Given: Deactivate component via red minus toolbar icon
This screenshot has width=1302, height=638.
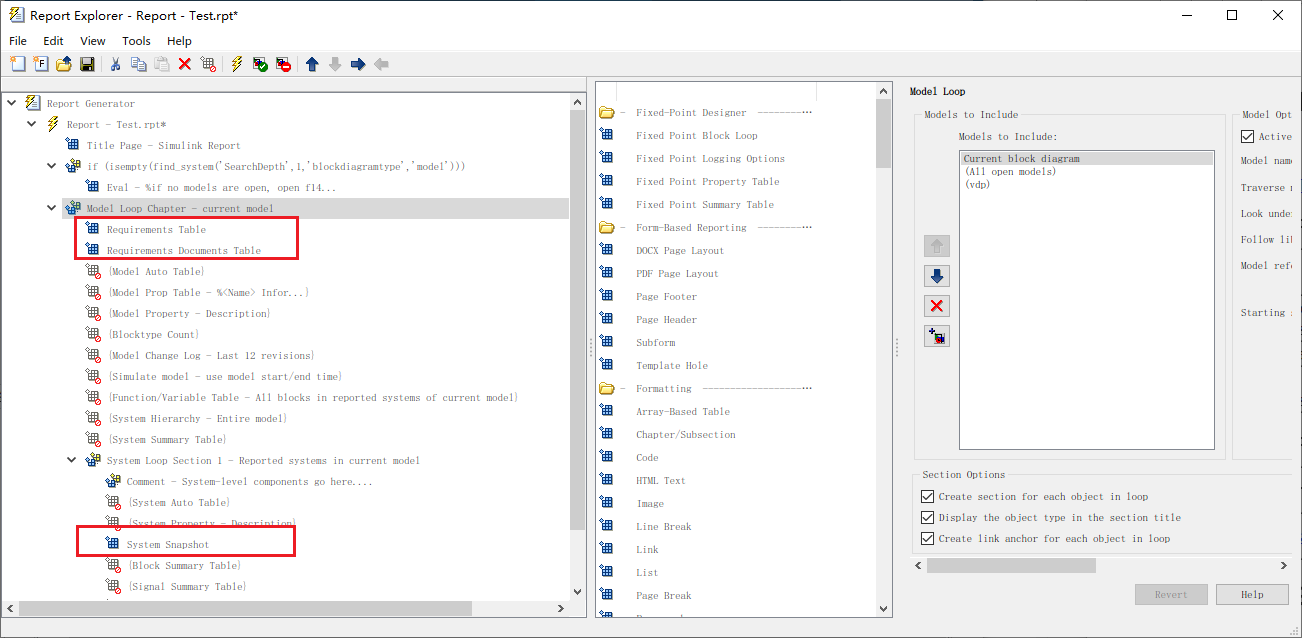Looking at the screenshot, I should pos(282,63).
